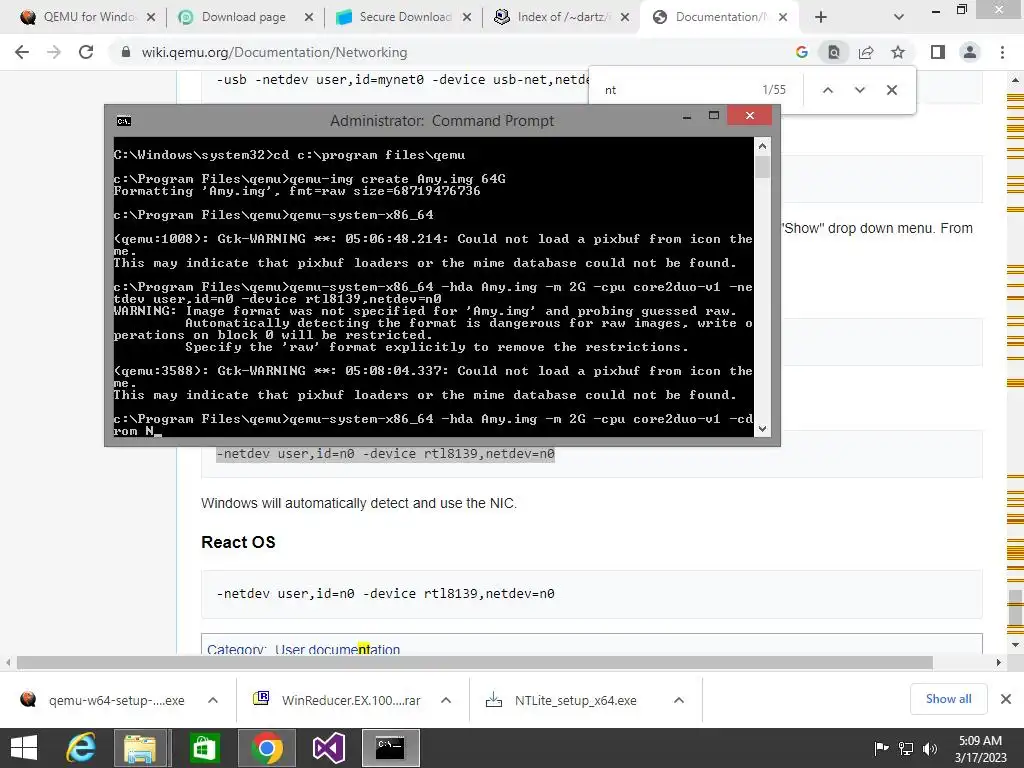Show all downloads
The width and height of the screenshot is (1024, 768).
tap(948, 699)
